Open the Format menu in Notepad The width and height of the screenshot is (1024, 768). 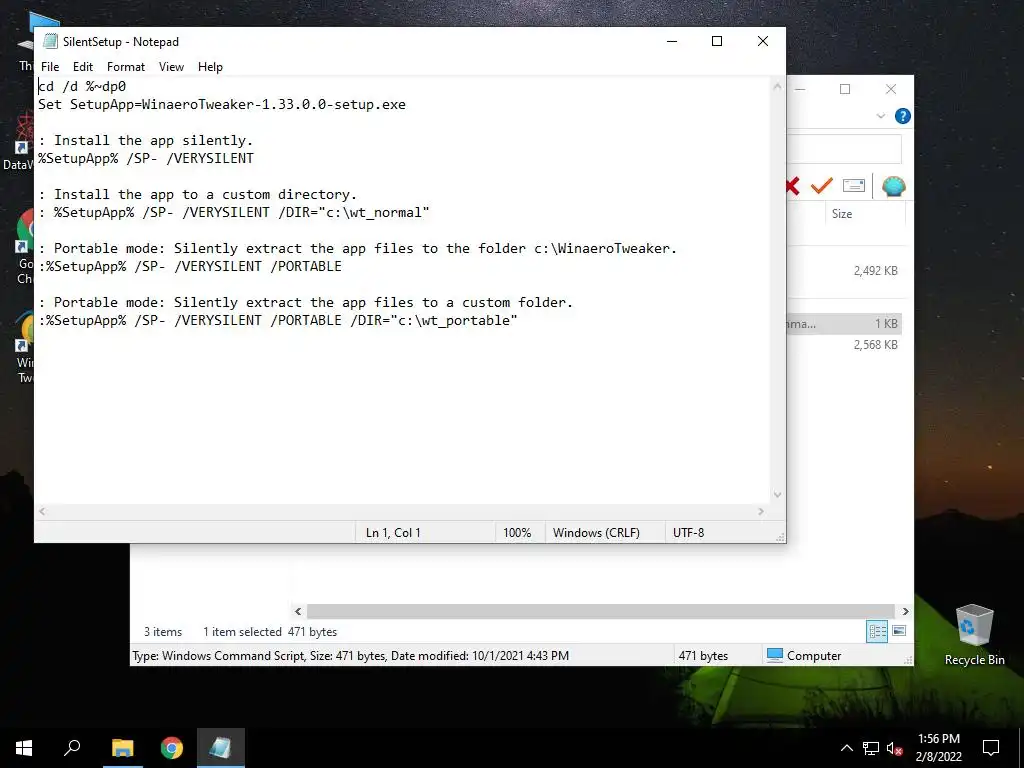125,67
